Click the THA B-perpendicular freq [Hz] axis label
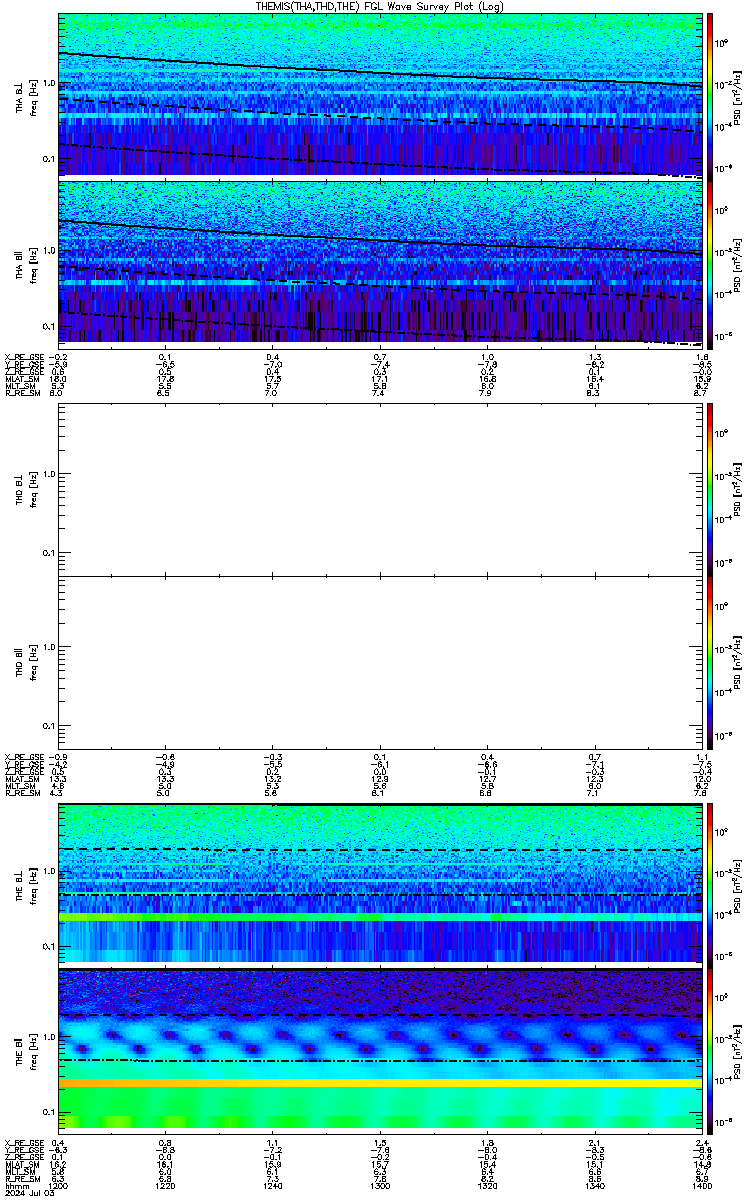This screenshot has width=750, height=1200. coord(33,96)
